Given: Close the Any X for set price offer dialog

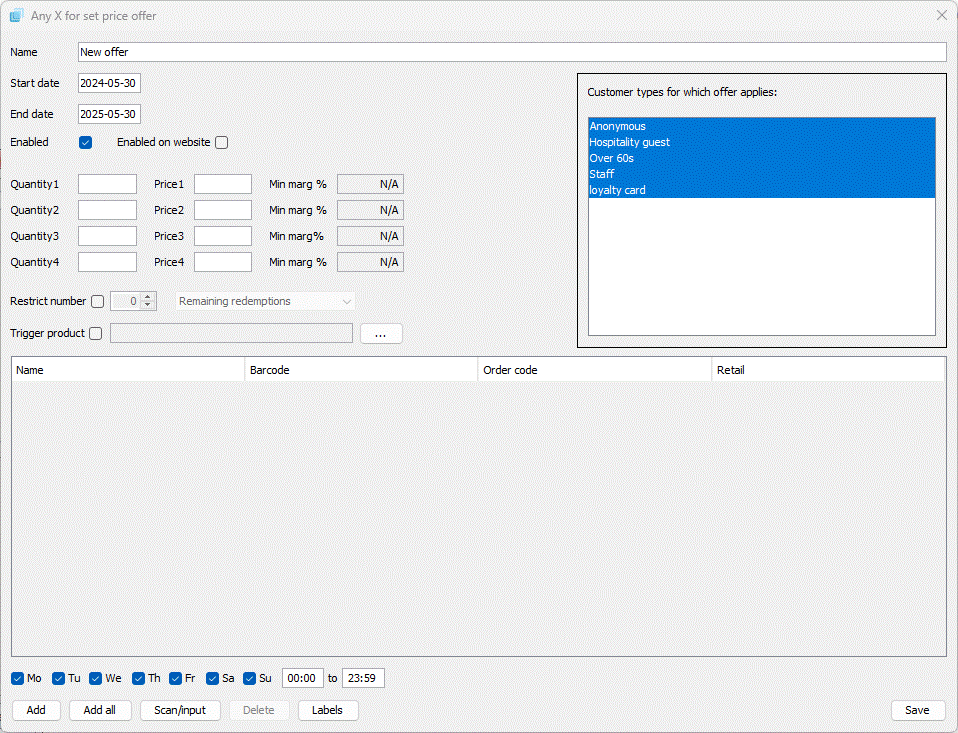Looking at the screenshot, I should click(942, 15).
